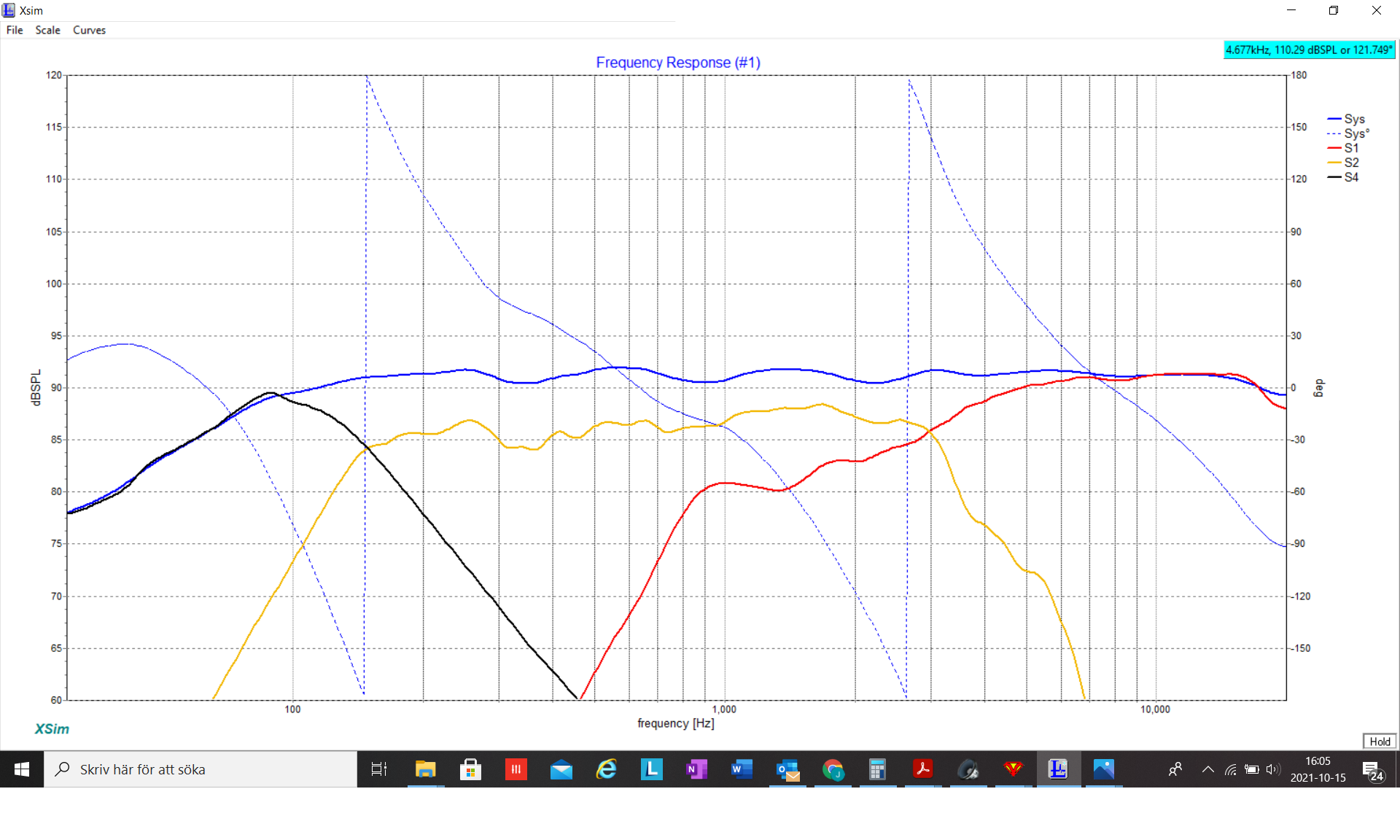This screenshot has height=840, width=1400.
Task: Open Microsoft Word from taskbar
Action: point(742,769)
